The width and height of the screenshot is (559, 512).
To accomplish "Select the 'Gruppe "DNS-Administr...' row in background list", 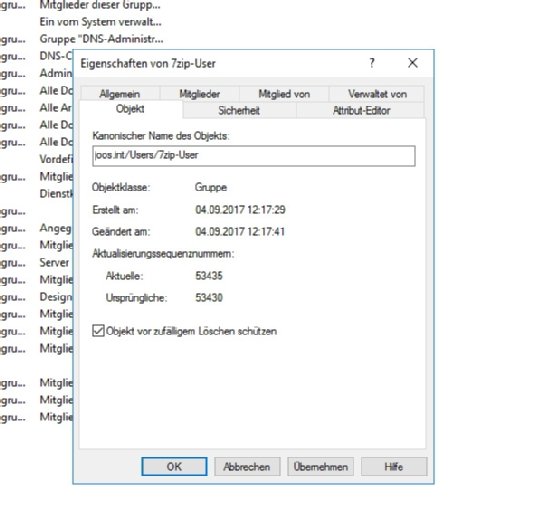I will pyautogui.click(x=102, y=39).
